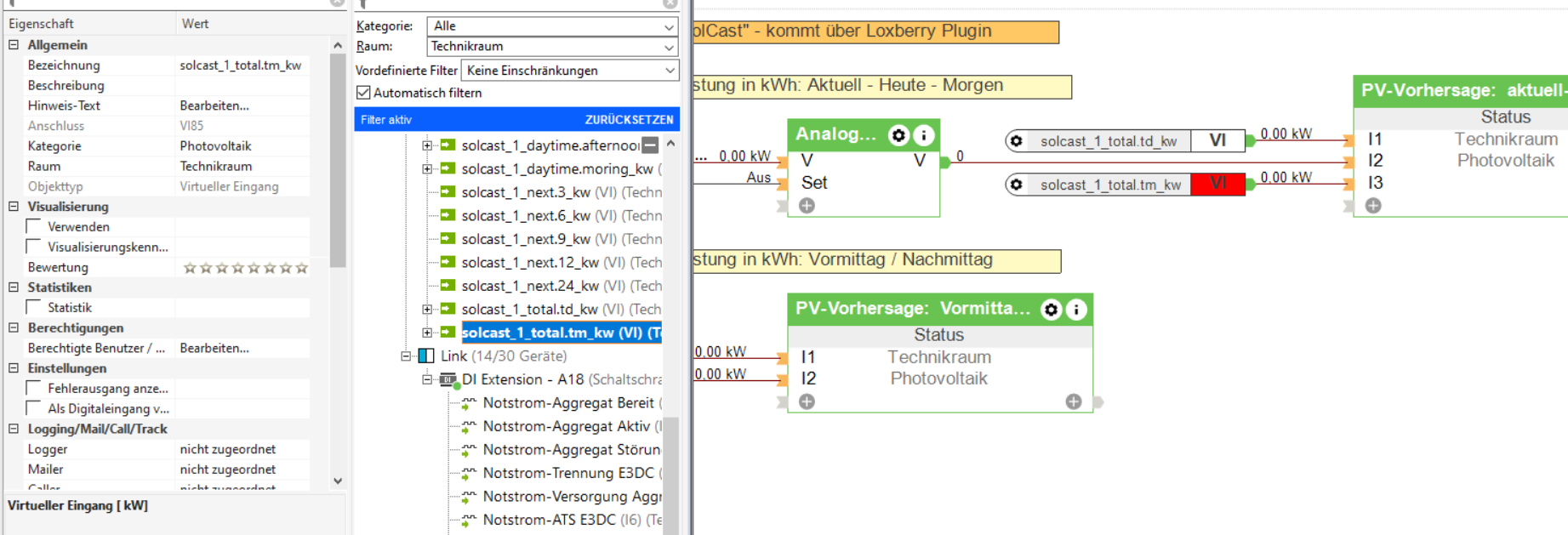The width and height of the screenshot is (1568, 535).
Task: Toggle Visualisierungskenn... checkbox
Action: pyautogui.click(x=34, y=247)
